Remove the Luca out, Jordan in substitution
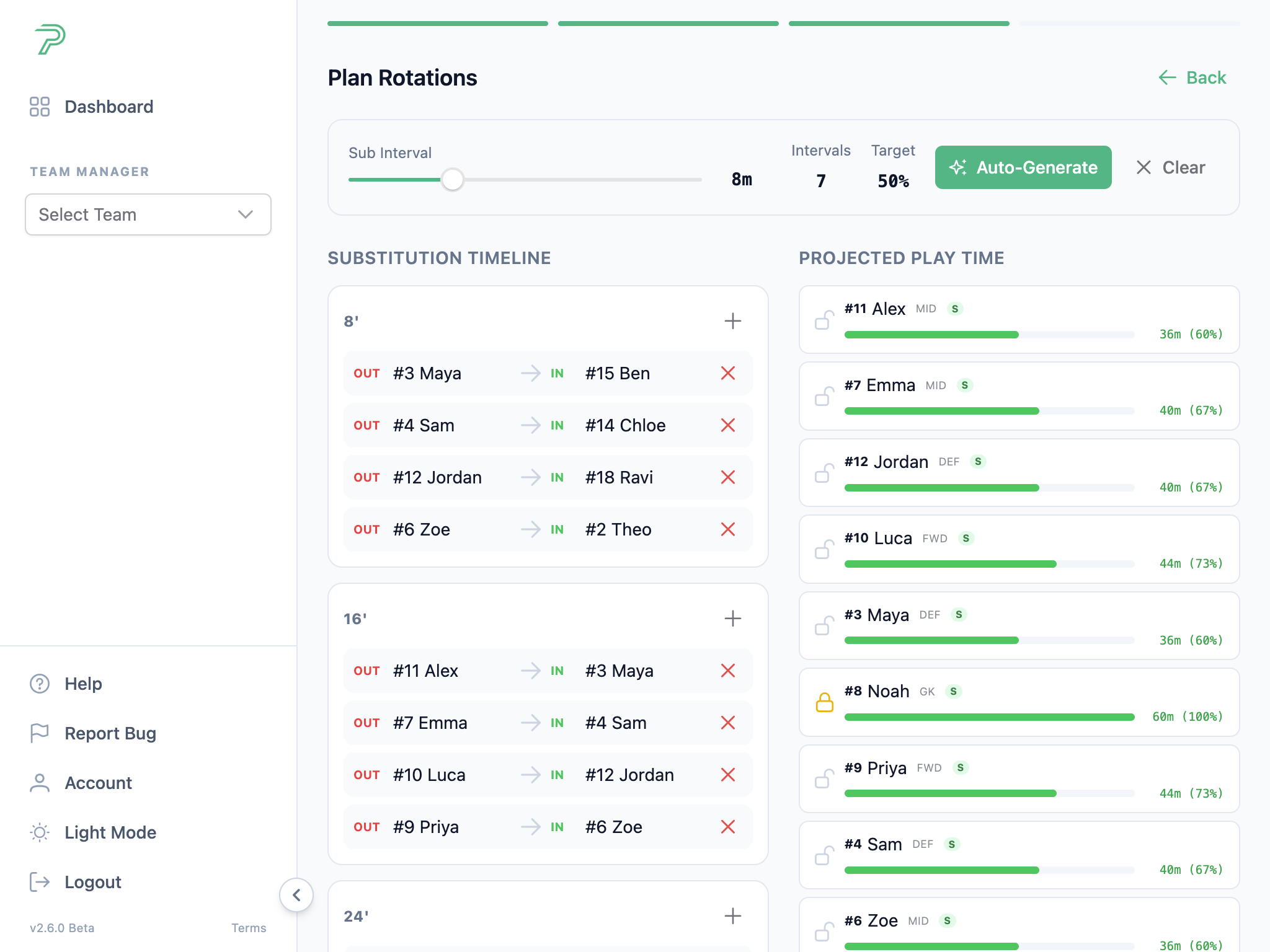This screenshot has height=952, width=1270. (x=728, y=775)
